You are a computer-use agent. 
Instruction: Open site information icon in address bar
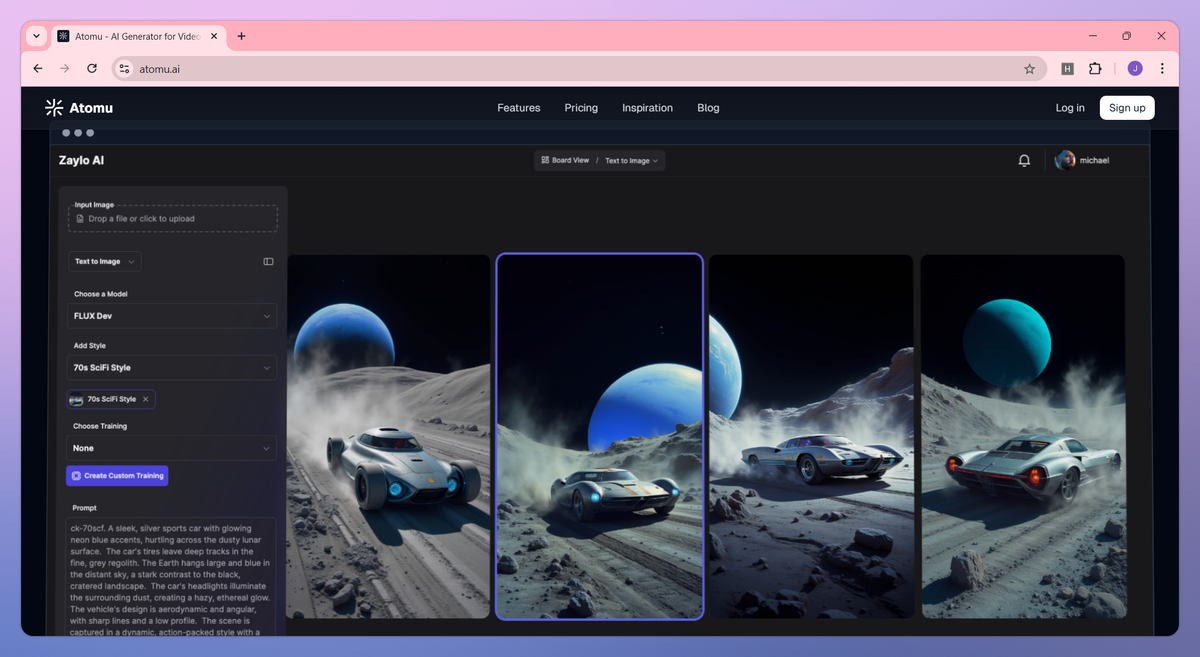tap(124, 69)
